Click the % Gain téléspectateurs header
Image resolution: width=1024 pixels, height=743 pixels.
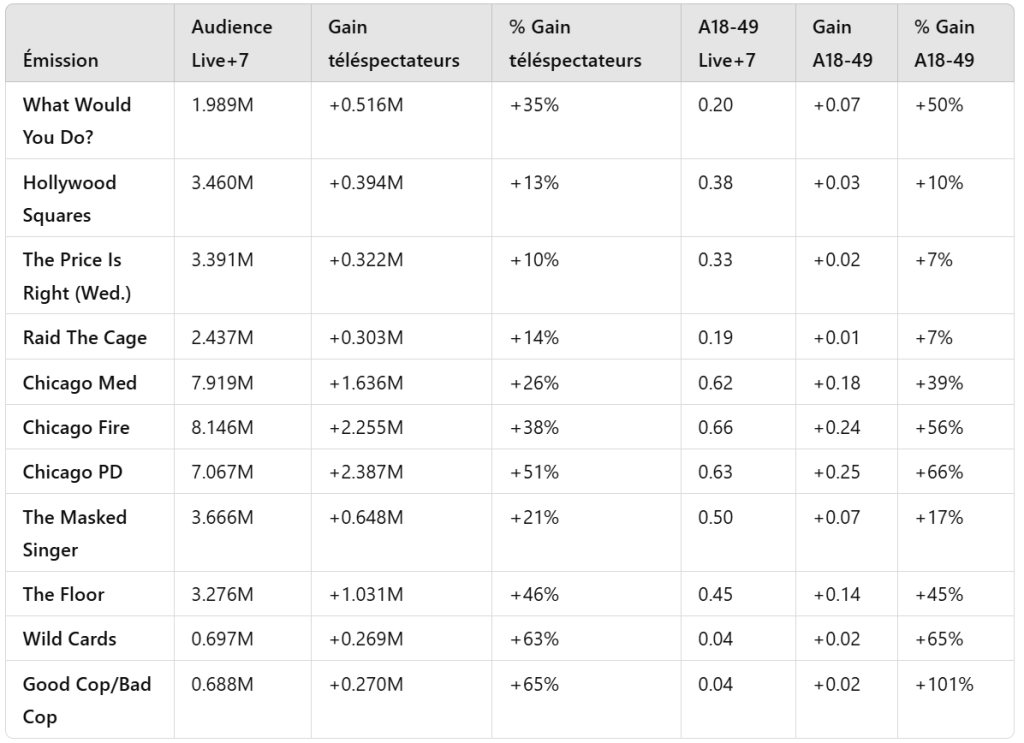click(x=574, y=44)
